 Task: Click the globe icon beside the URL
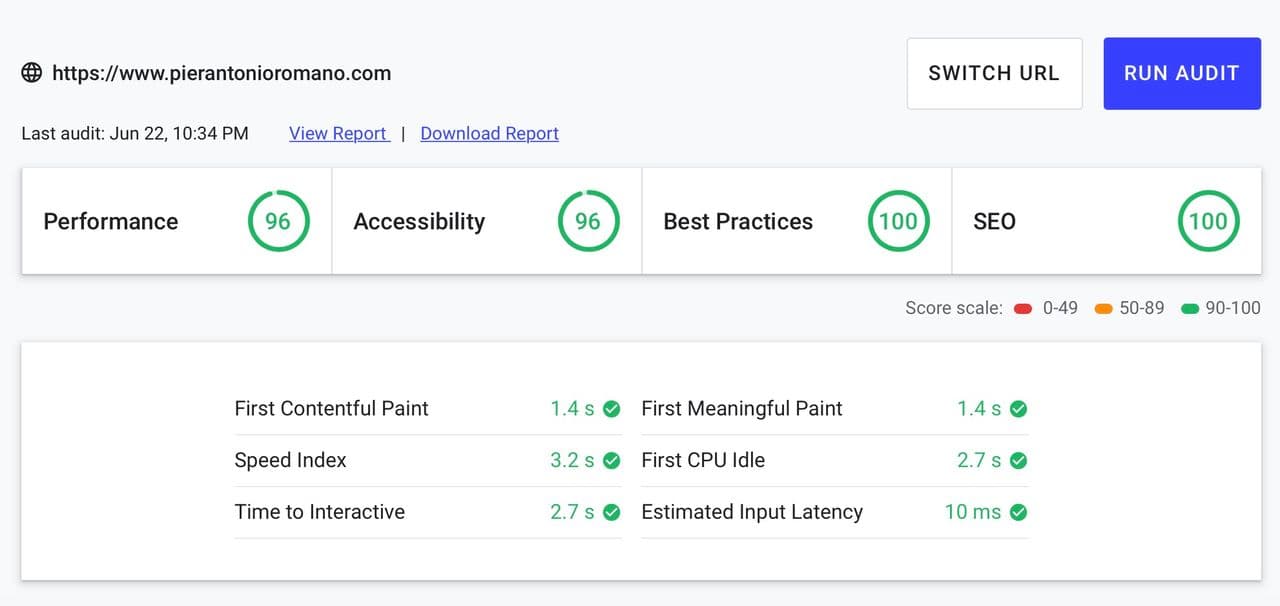pos(32,73)
